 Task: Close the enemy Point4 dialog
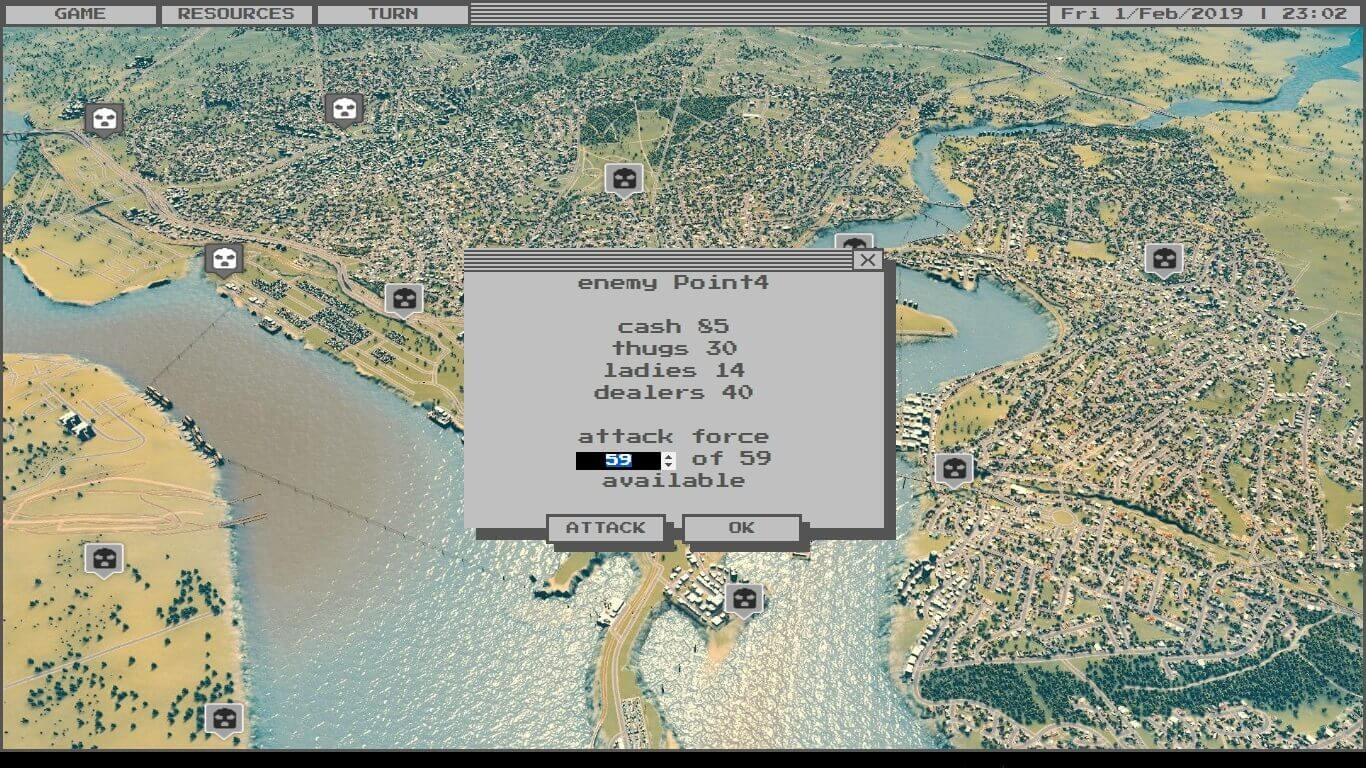(867, 260)
